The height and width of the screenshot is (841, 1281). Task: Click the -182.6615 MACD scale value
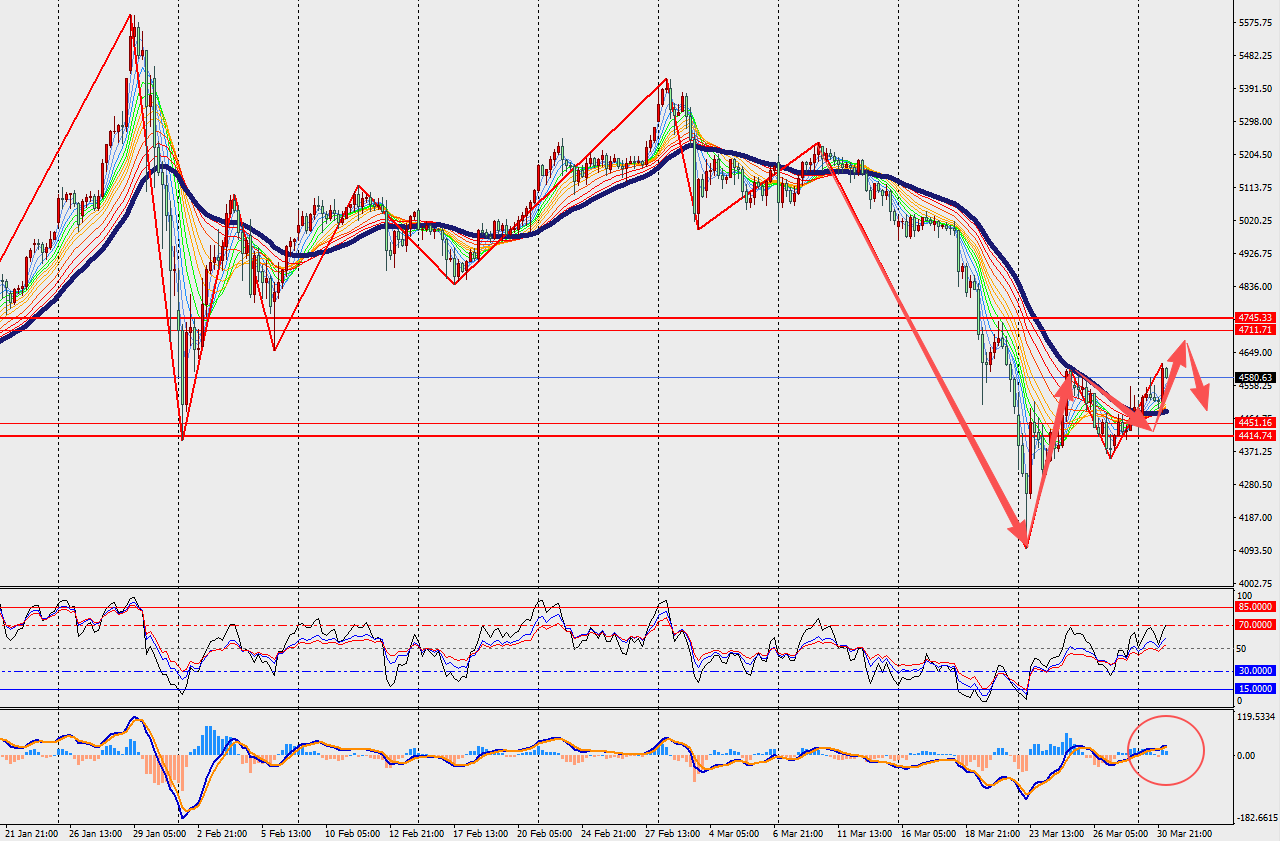[1257, 818]
